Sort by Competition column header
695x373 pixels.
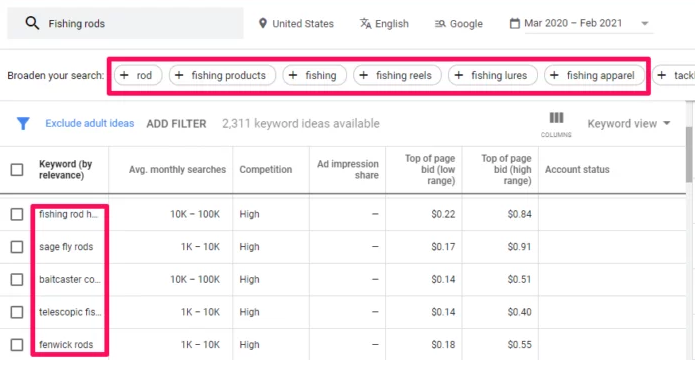(x=266, y=170)
